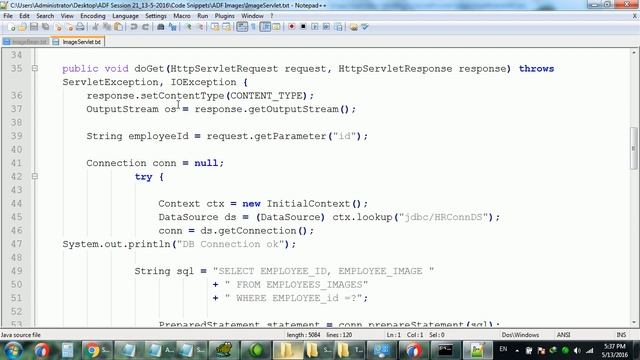This screenshot has width=640, height=360.
Task: Open the Replace dialog toolbar icon
Action: (x=172, y=27)
